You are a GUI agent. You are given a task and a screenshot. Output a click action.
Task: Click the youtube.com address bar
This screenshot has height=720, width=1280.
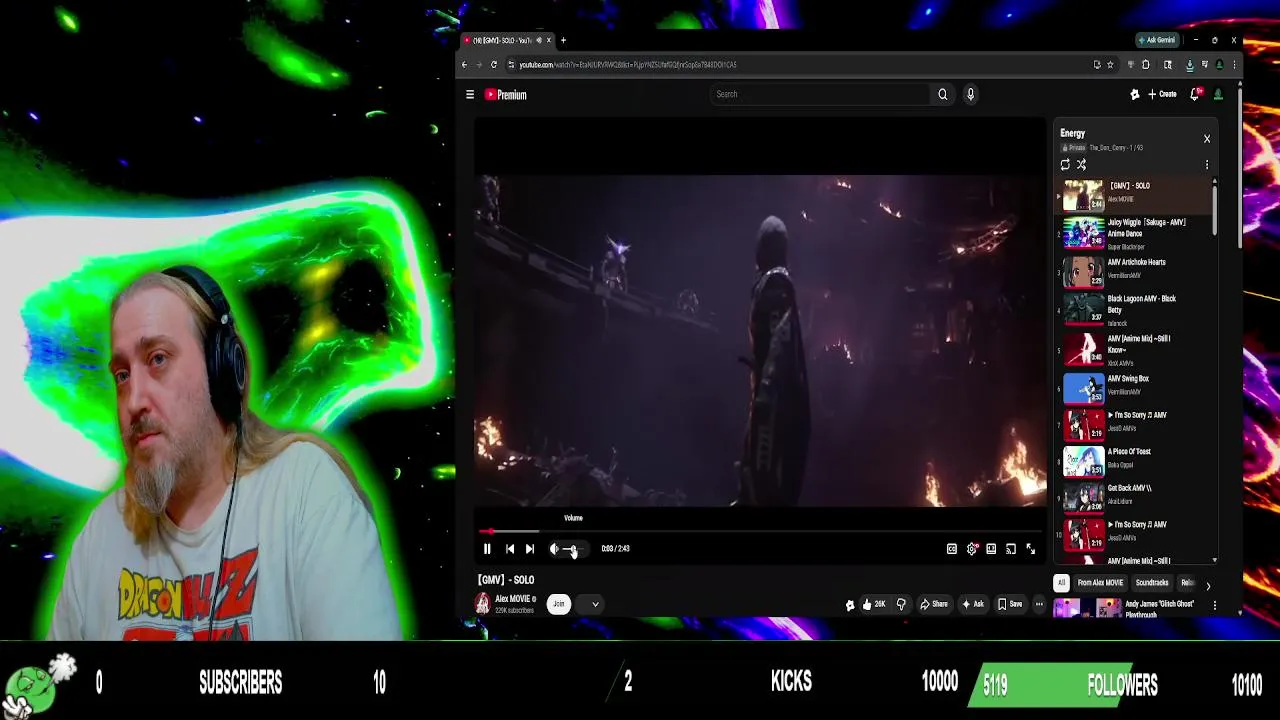[x=800, y=65]
